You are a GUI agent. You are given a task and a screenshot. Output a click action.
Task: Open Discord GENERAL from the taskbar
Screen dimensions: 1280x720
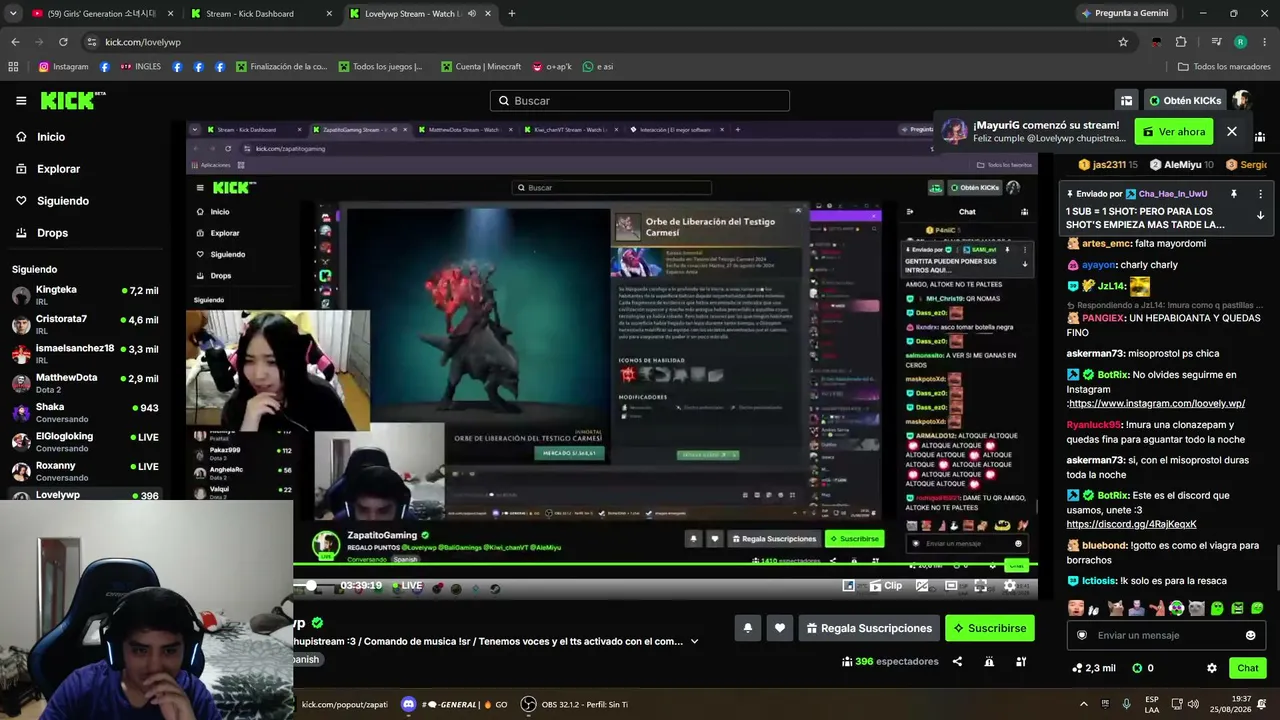click(x=455, y=704)
